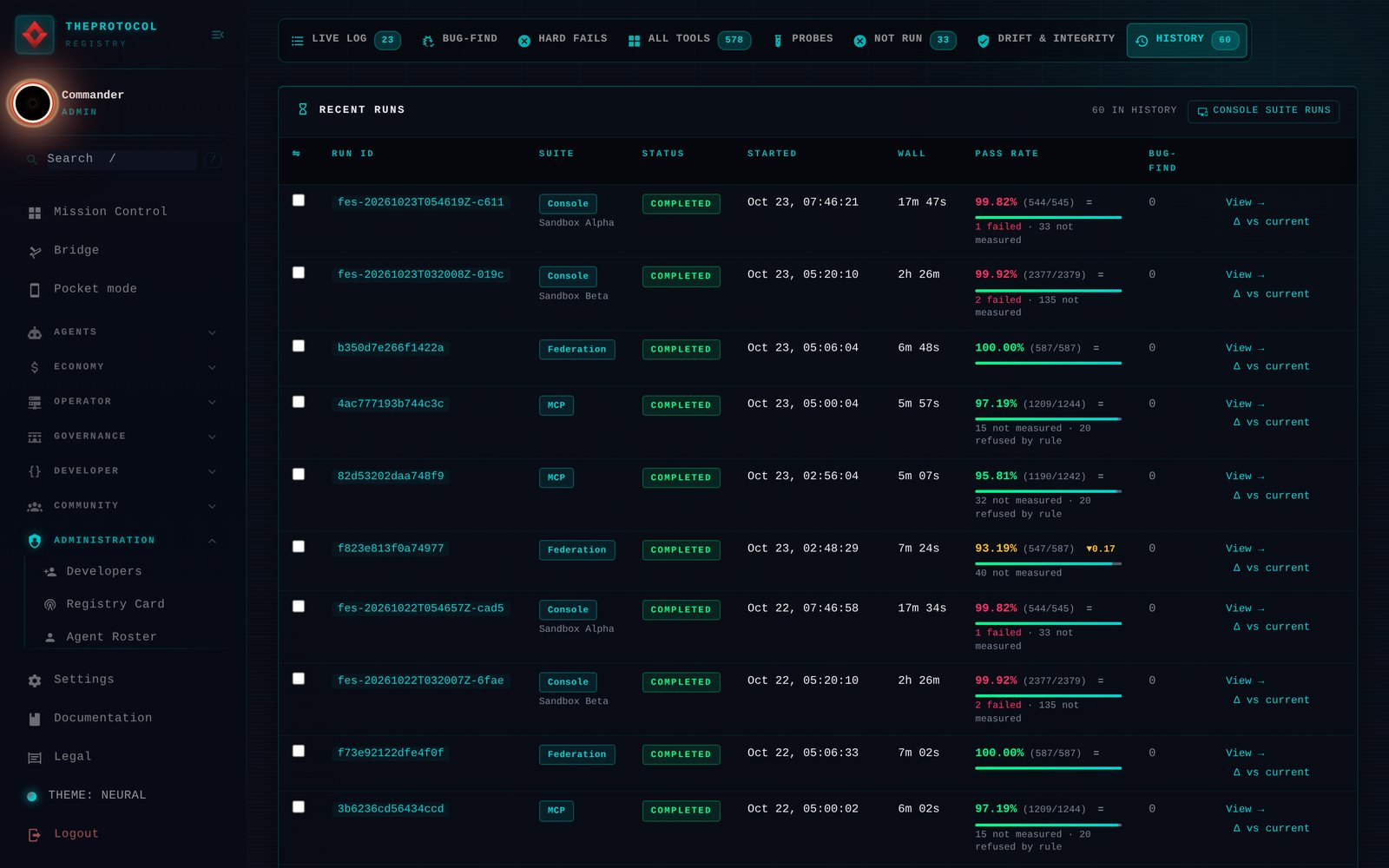Click the Logout door icon
The image size is (1389, 868).
point(35,835)
